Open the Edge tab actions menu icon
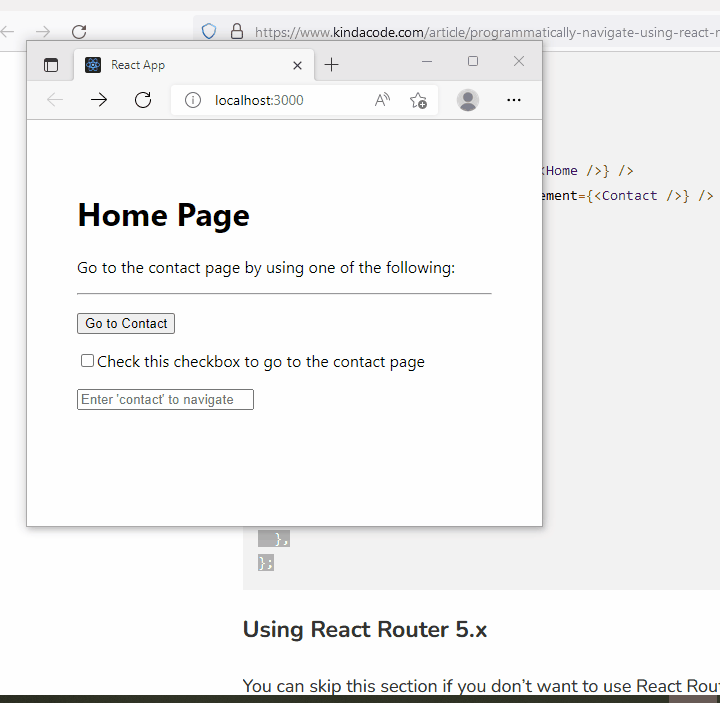The image size is (720, 703). tap(51, 65)
